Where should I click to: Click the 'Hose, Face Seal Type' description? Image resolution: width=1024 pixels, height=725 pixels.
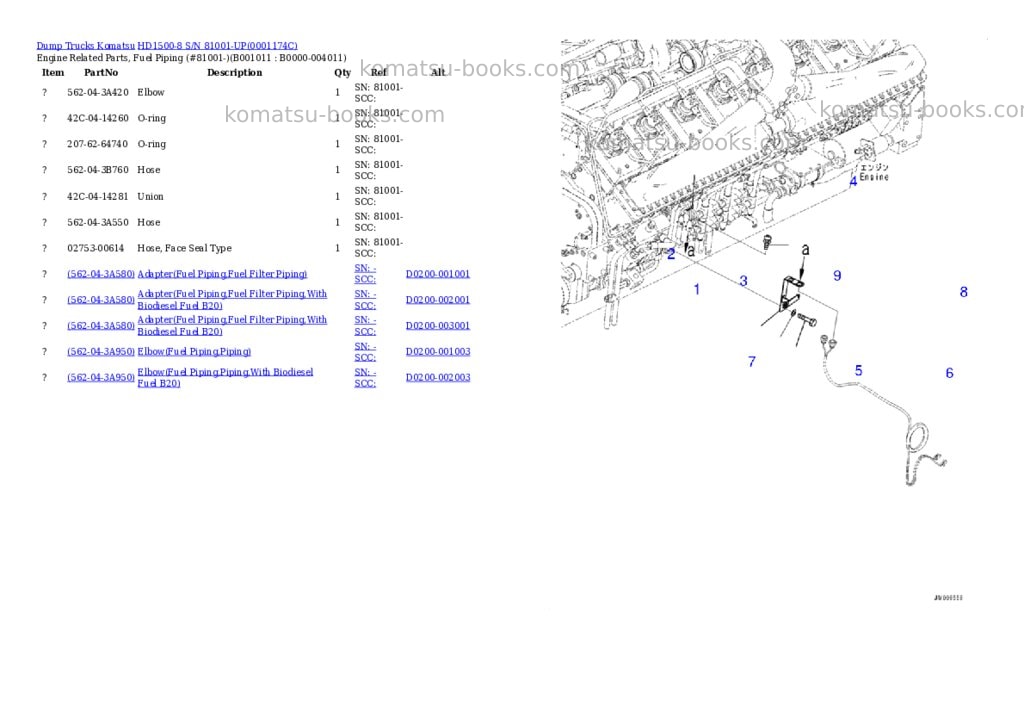tap(184, 248)
